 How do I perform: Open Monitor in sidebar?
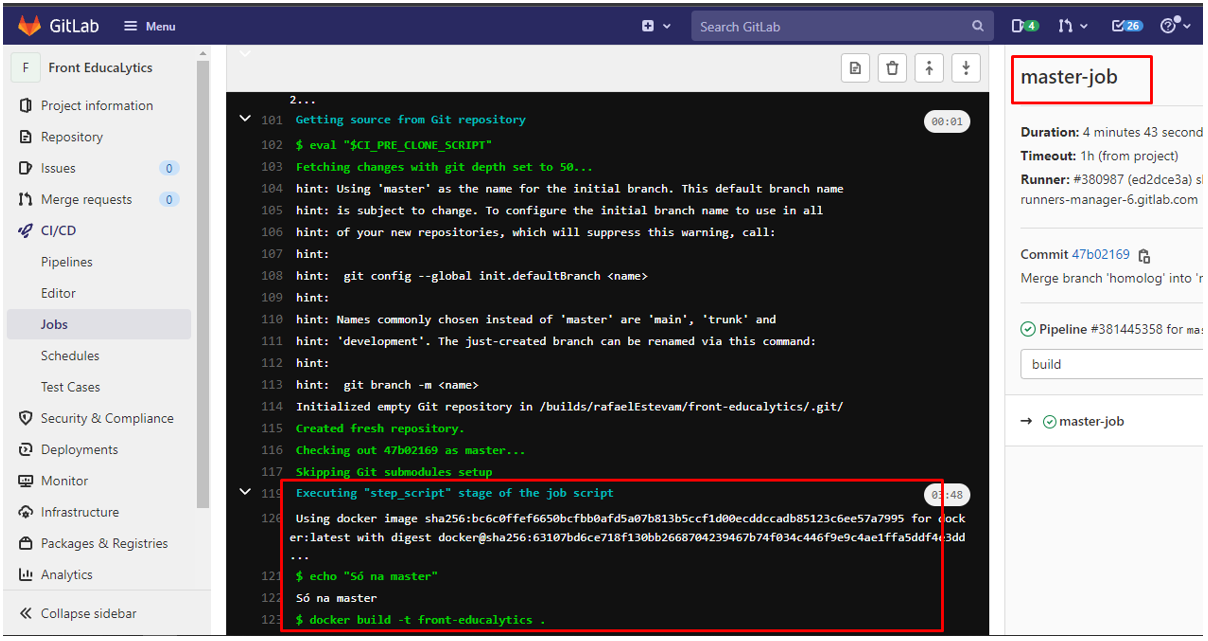coord(64,481)
